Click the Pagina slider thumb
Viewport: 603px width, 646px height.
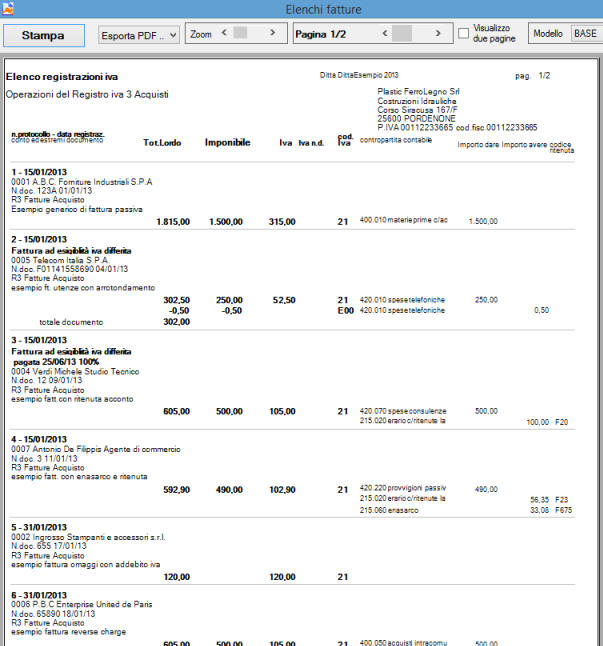pos(402,33)
